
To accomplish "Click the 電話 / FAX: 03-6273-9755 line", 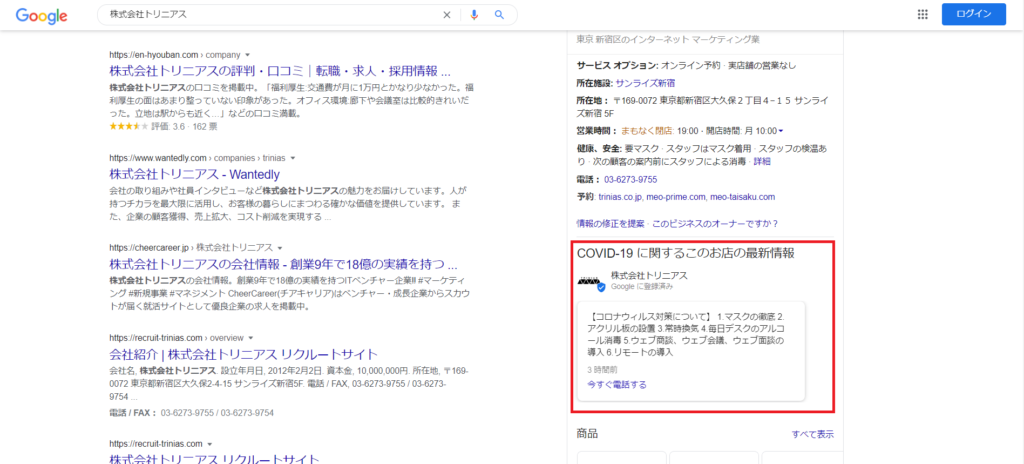I will [x=191, y=413].
